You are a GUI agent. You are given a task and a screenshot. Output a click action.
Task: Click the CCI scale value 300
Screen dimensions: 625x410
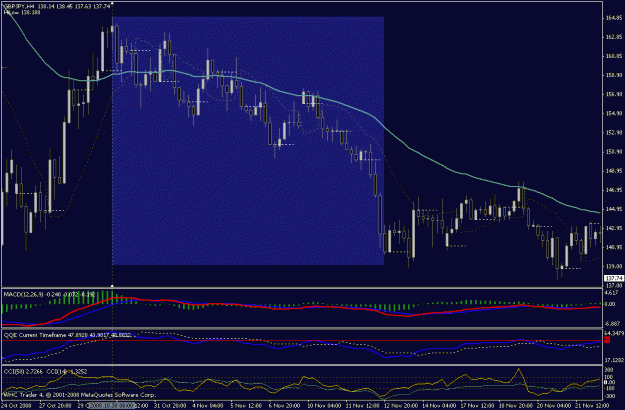[x=610, y=371]
